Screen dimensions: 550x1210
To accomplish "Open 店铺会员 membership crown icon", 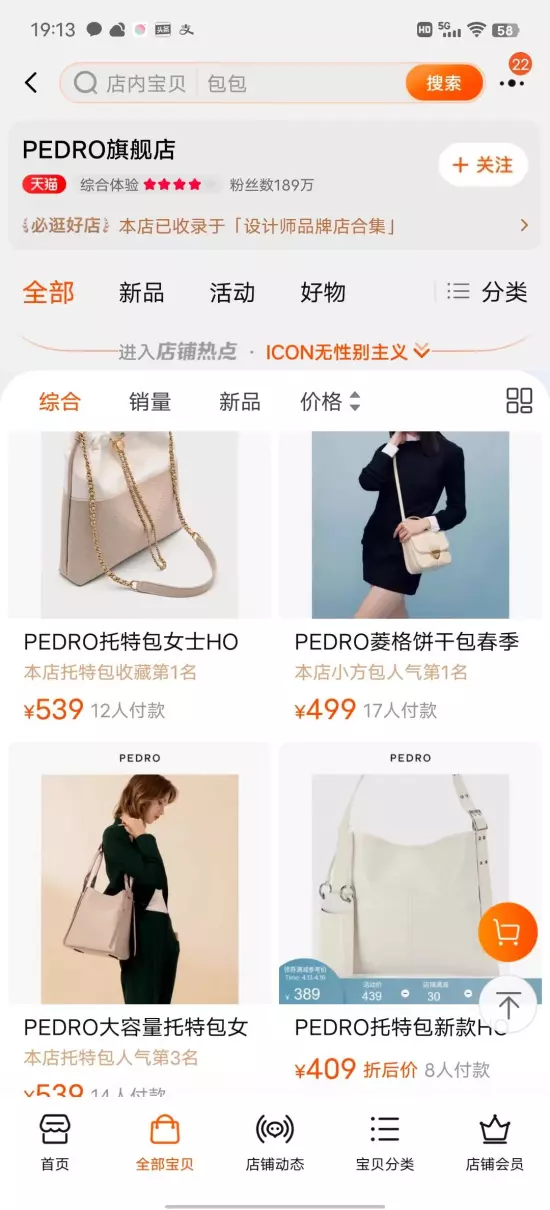I will (x=494, y=1144).
